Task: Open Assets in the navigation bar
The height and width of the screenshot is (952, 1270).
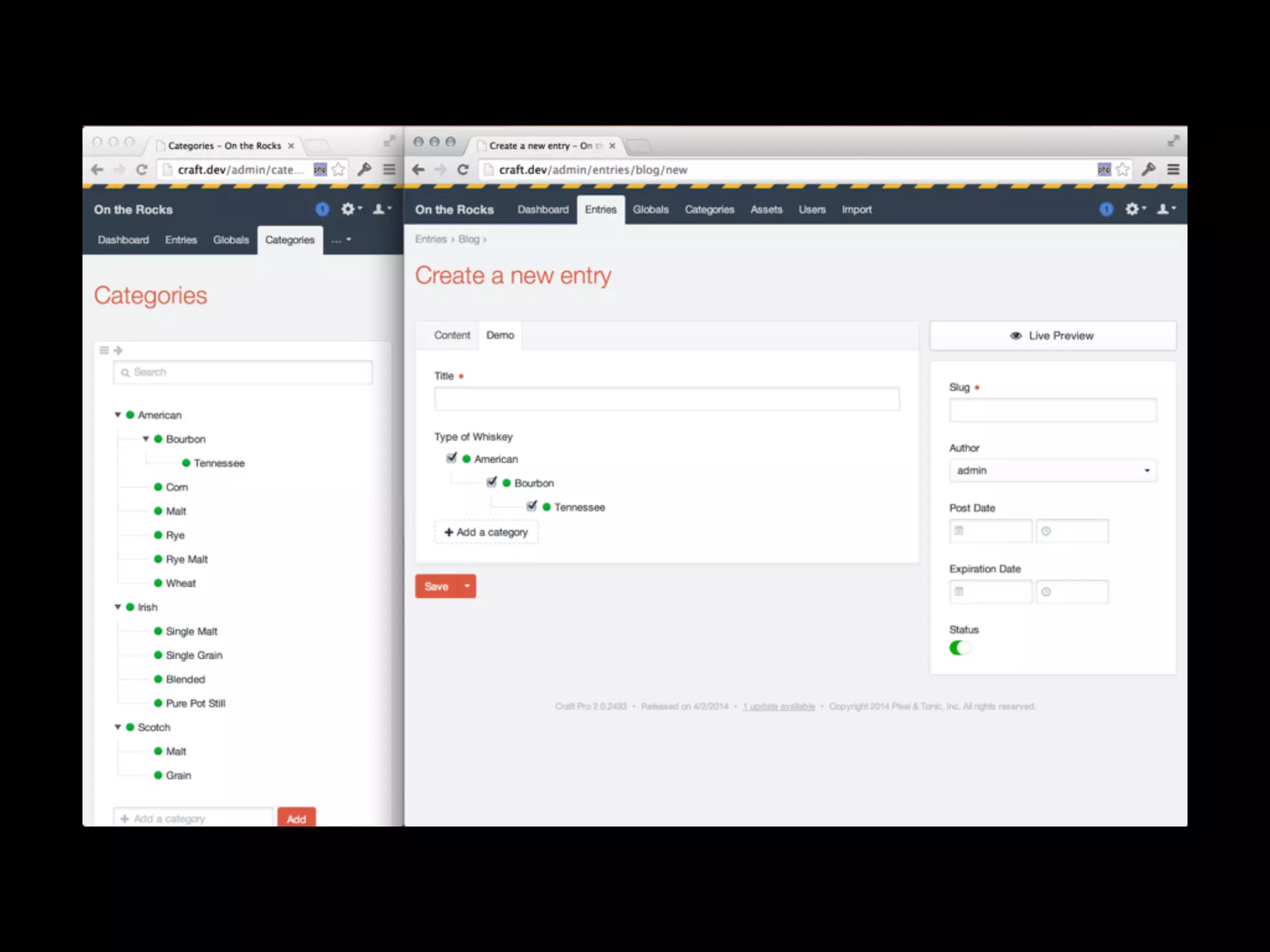Action: (x=766, y=209)
